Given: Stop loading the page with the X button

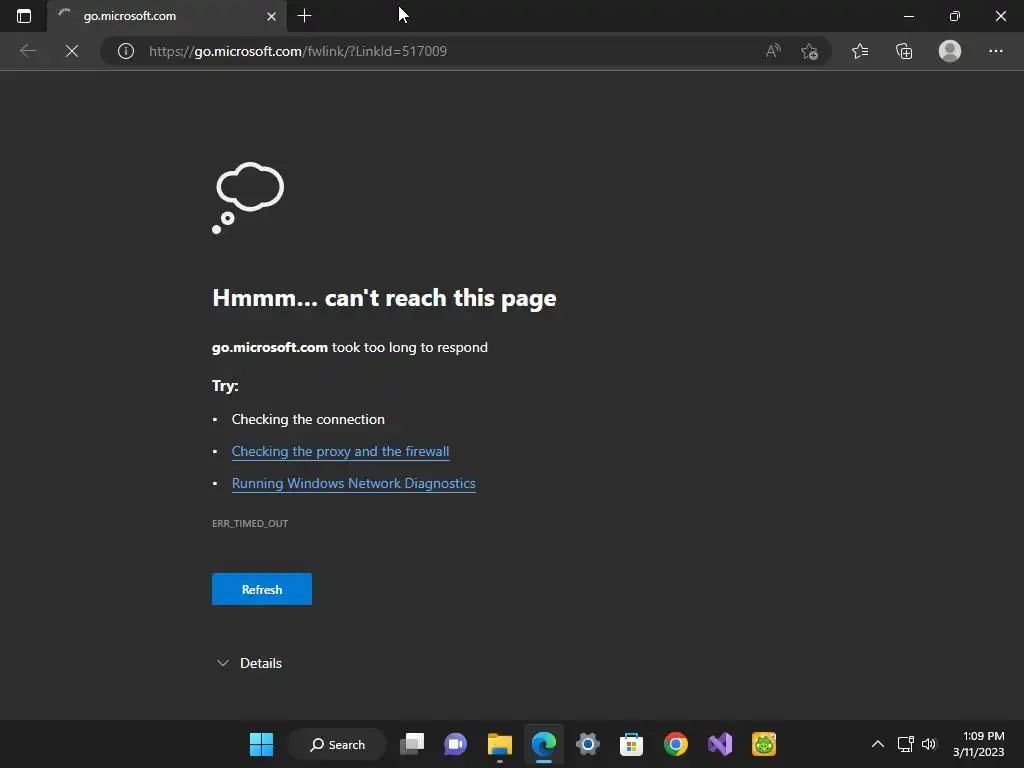Looking at the screenshot, I should coord(72,51).
